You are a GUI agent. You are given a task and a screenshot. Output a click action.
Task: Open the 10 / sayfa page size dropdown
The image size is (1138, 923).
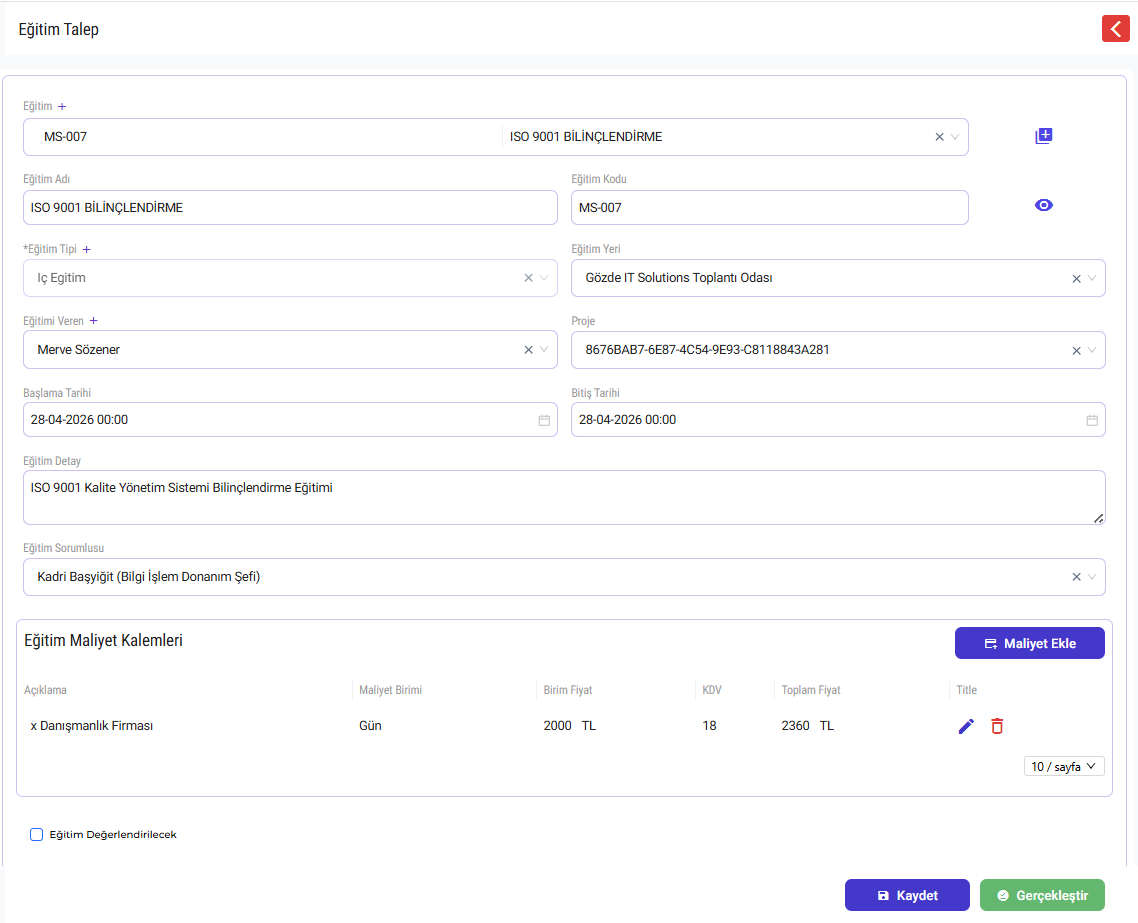coord(1064,766)
